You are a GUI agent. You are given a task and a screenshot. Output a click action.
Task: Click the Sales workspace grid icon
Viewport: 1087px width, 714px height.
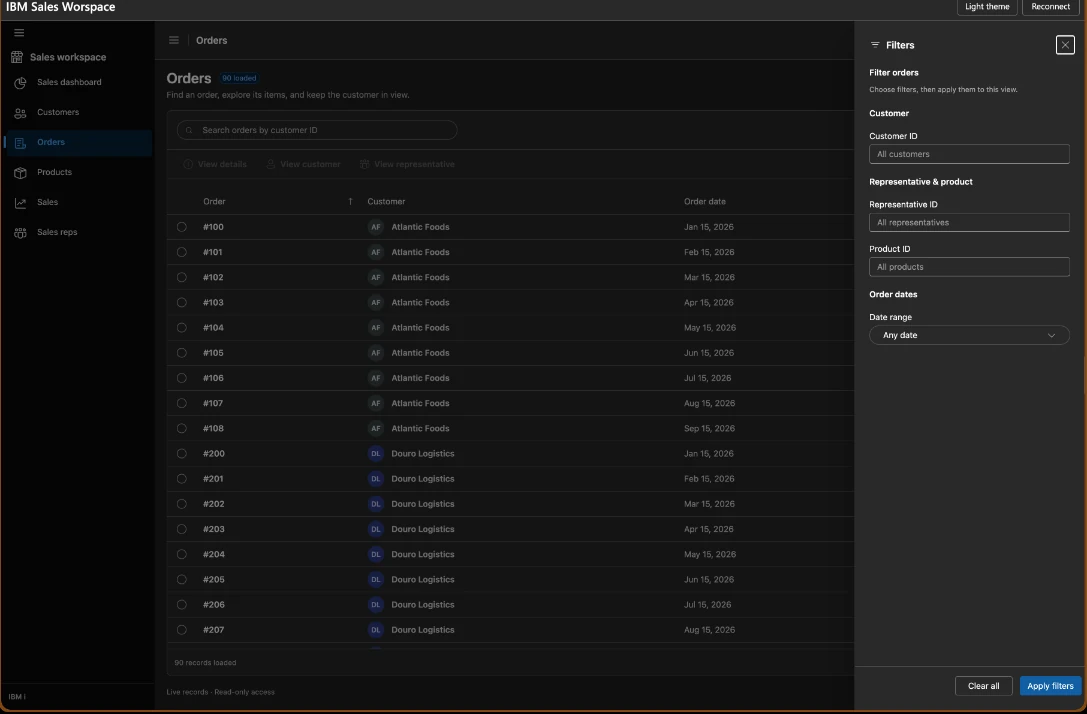pos(17,58)
